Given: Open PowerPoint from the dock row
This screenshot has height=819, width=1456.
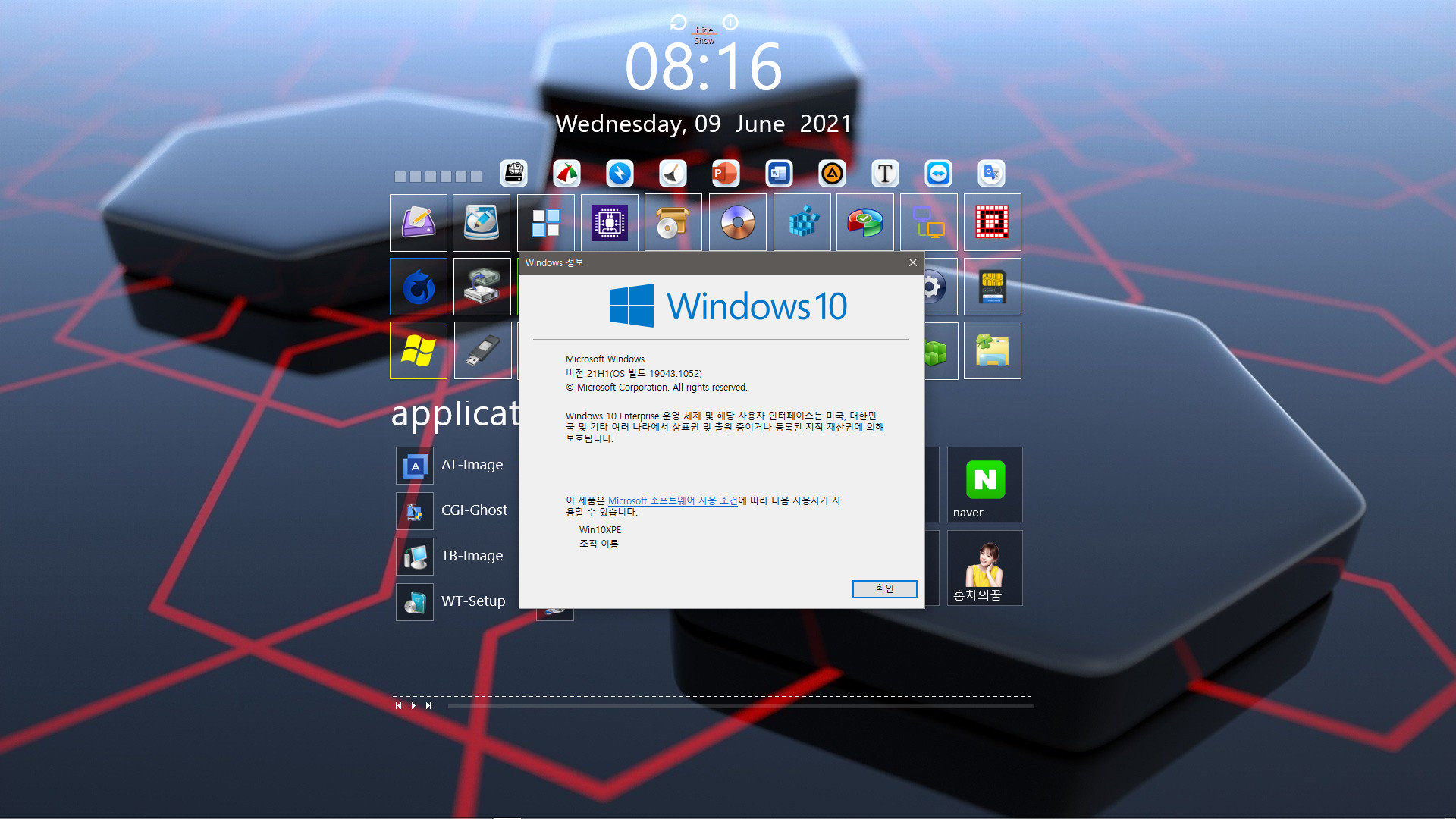Looking at the screenshot, I should click(726, 174).
